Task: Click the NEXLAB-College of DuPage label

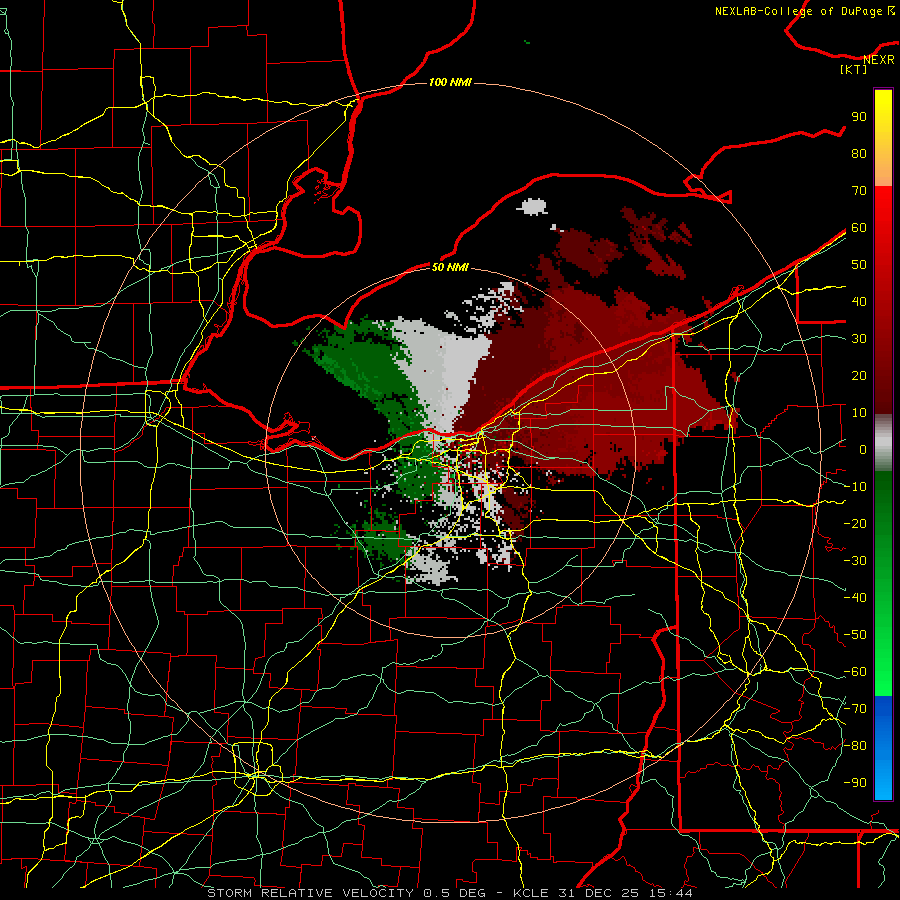Action: (x=800, y=11)
